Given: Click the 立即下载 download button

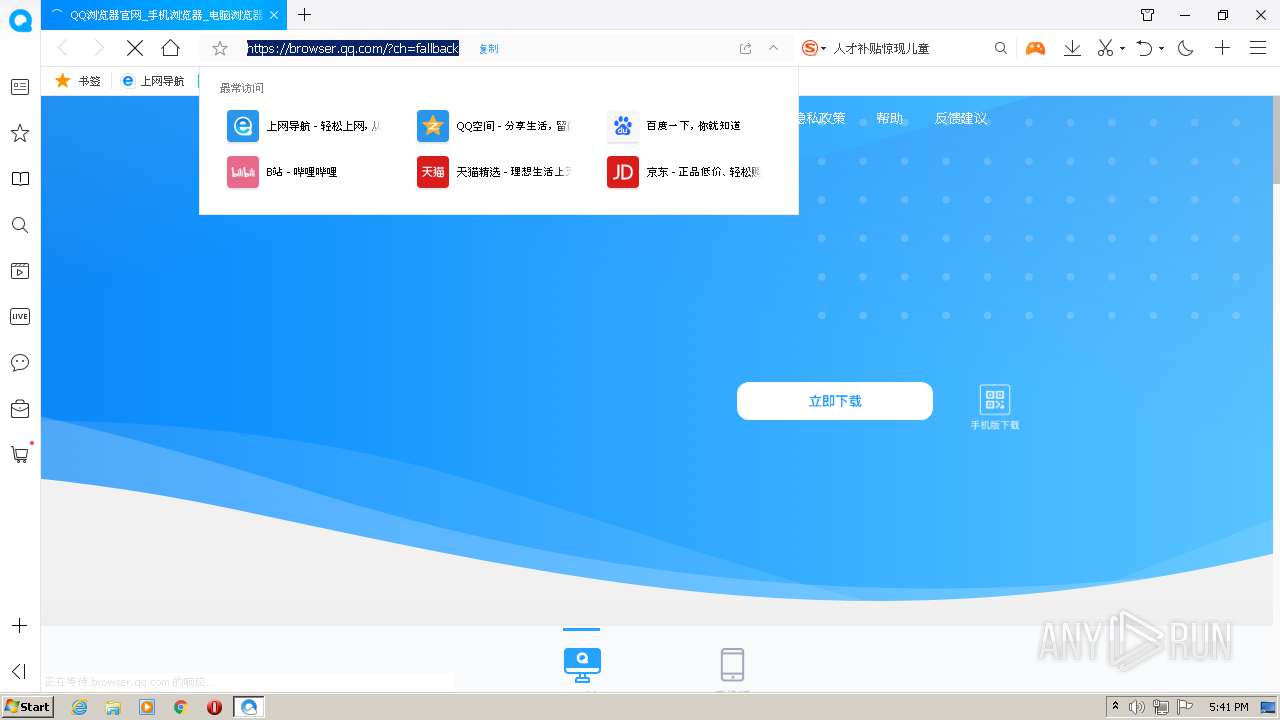Looking at the screenshot, I should click(x=835, y=401).
